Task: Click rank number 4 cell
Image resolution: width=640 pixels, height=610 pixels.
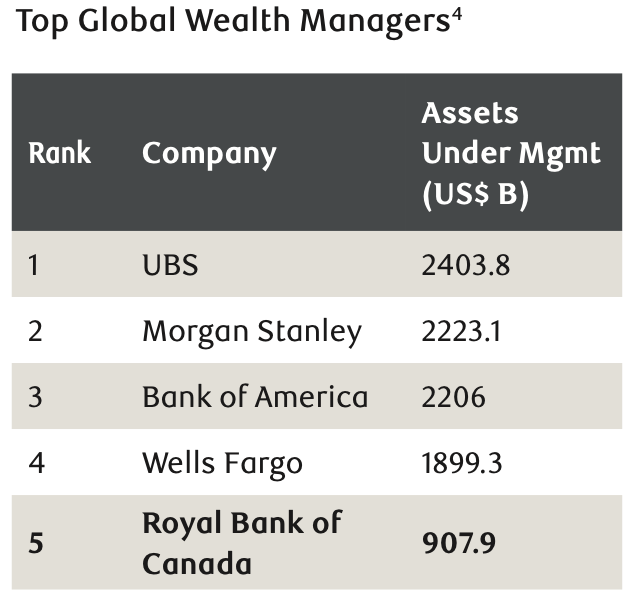Action: (35, 463)
